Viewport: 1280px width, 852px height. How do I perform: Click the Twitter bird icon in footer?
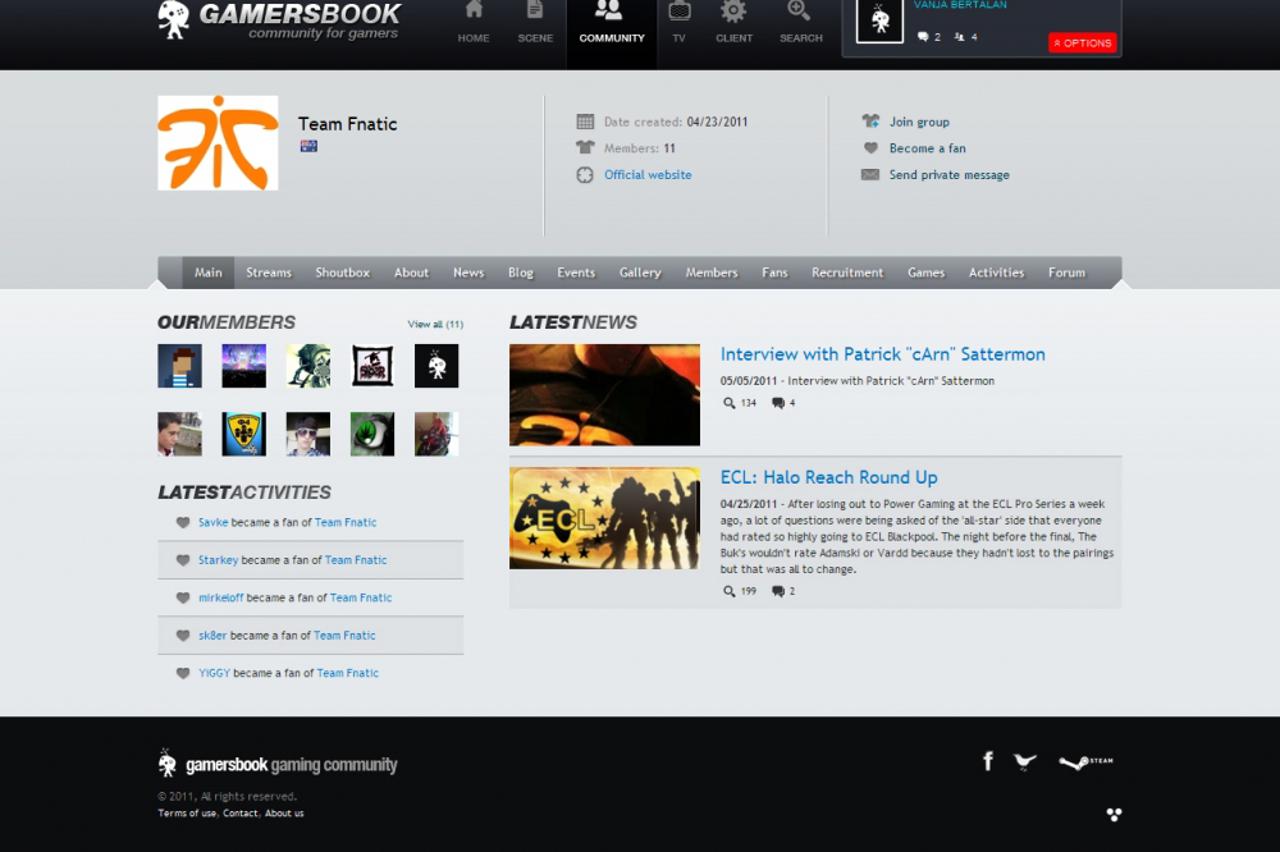click(1025, 762)
